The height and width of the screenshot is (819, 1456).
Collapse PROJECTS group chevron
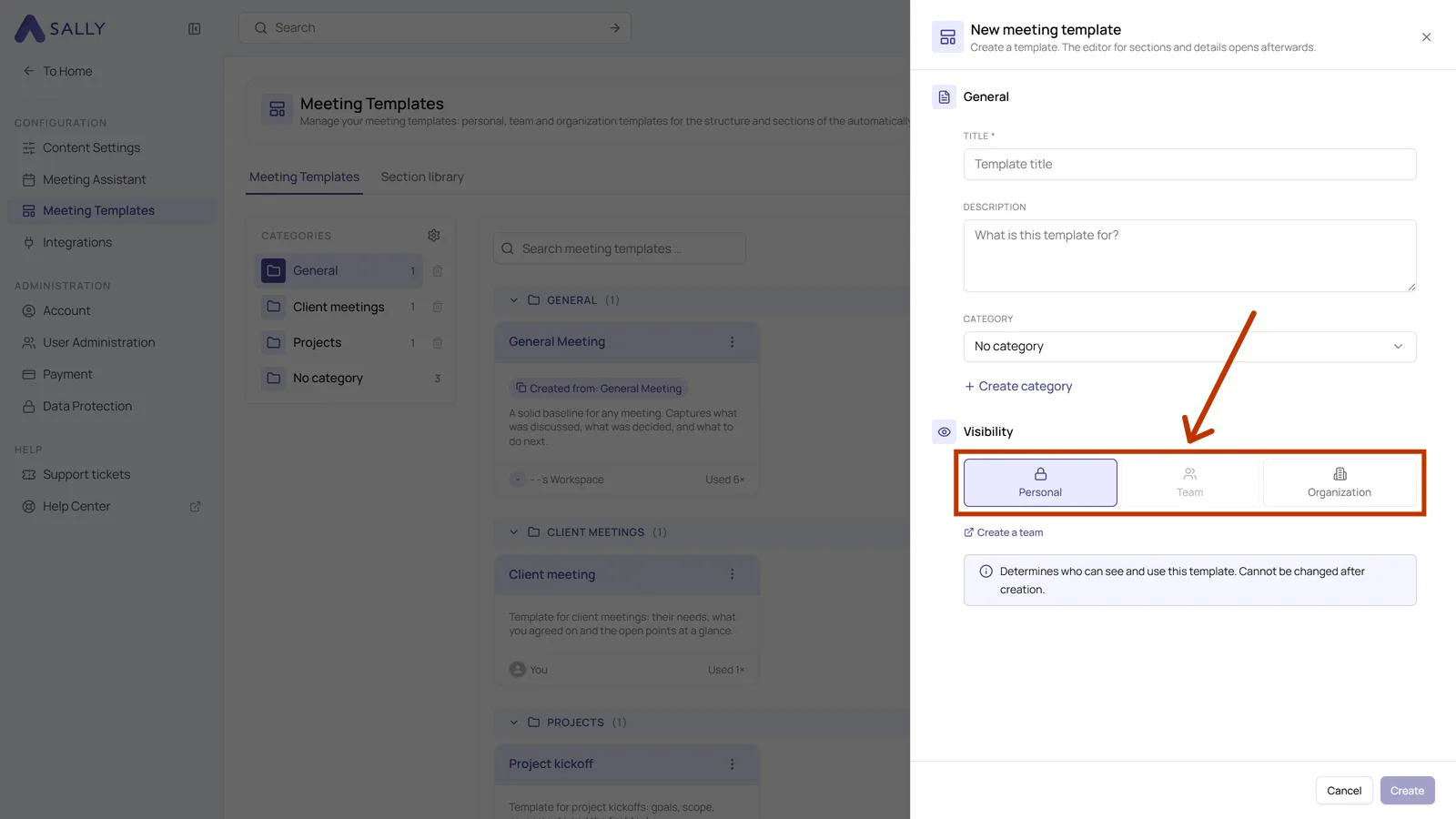(x=513, y=723)
